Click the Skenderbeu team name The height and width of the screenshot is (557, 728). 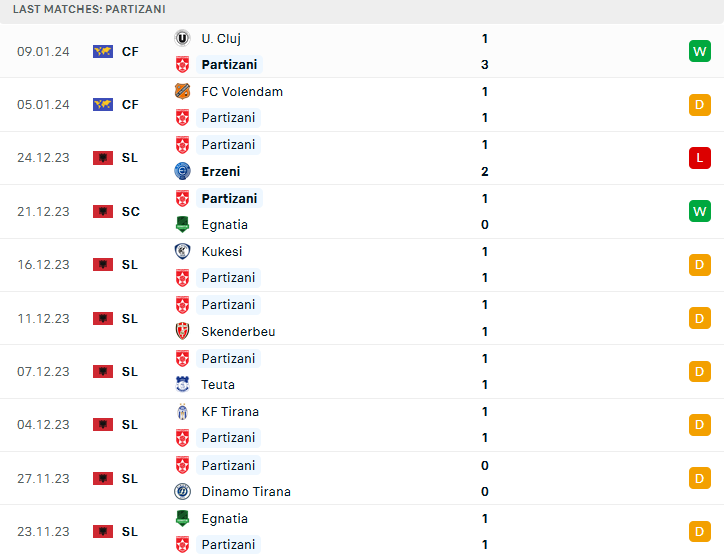tap(238, 331)
